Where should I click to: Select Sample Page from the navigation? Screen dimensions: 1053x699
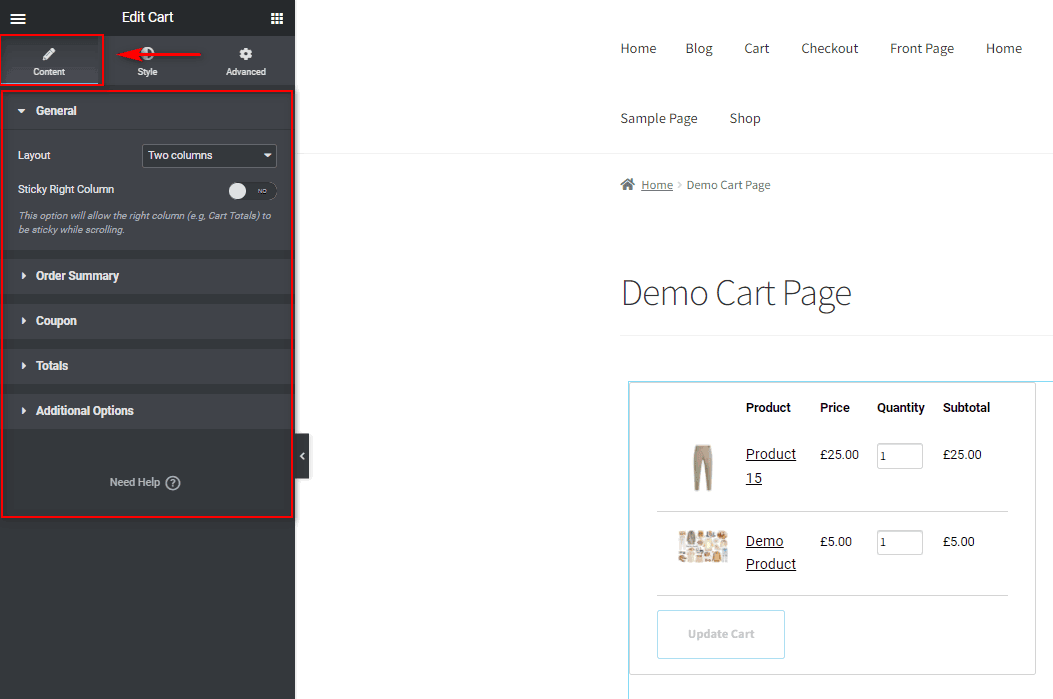pos(658,118)
